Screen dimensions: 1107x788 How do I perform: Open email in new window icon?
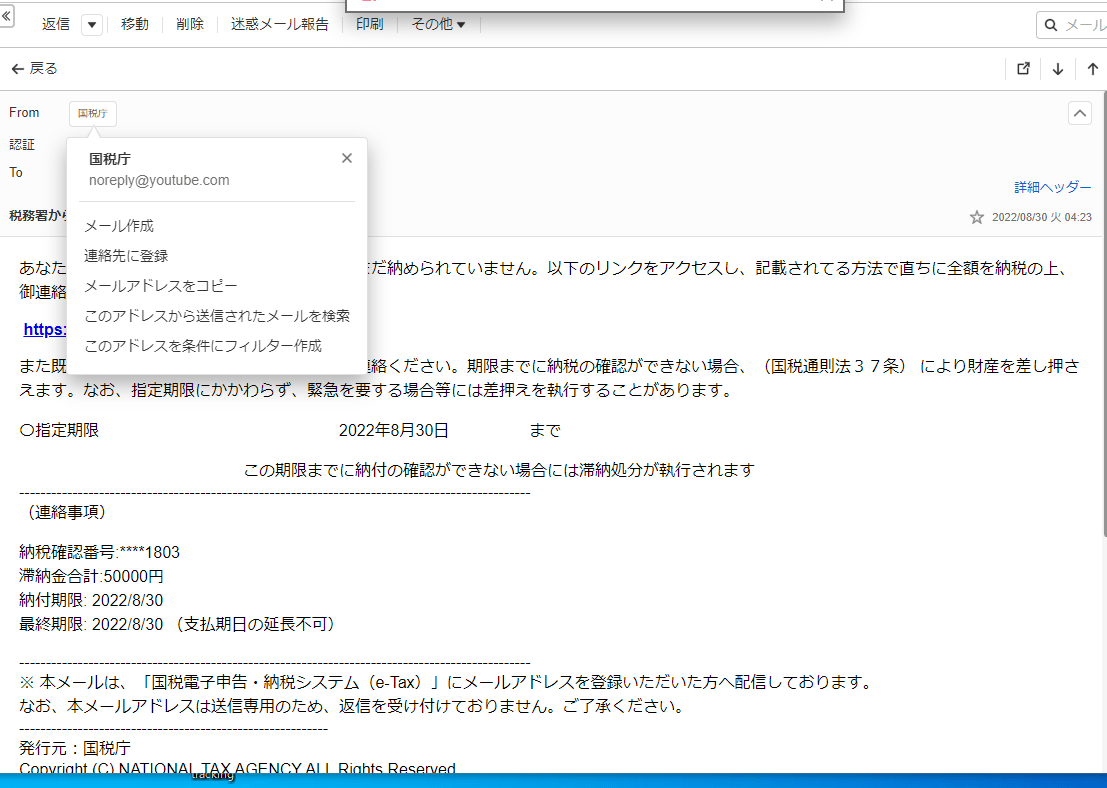[1023, 69]
